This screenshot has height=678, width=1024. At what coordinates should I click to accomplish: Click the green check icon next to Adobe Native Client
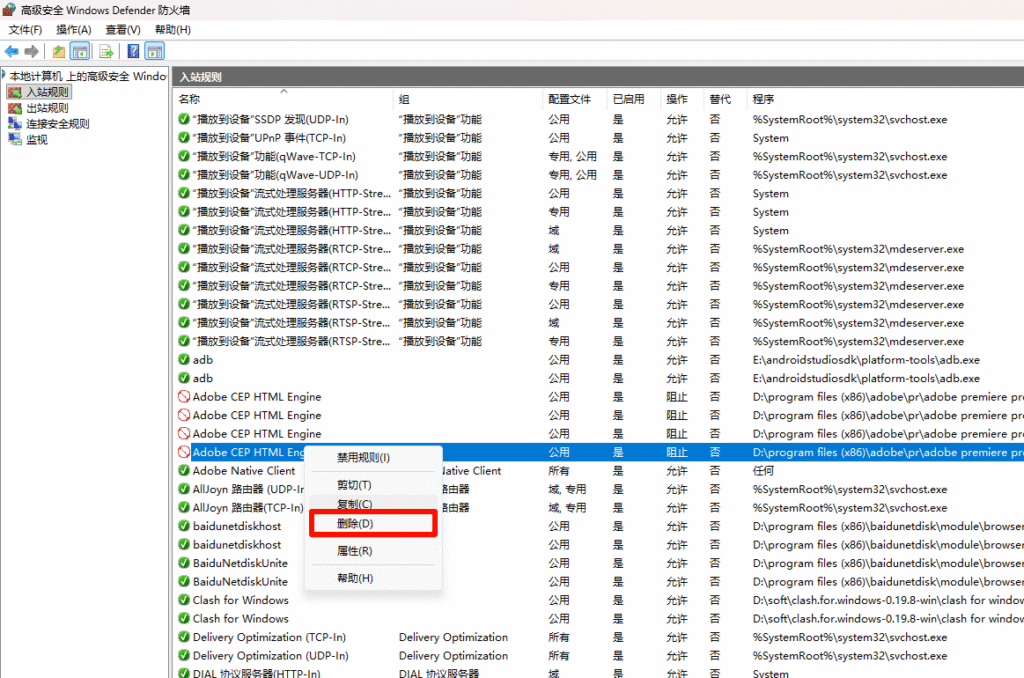(x=184, y=471)
